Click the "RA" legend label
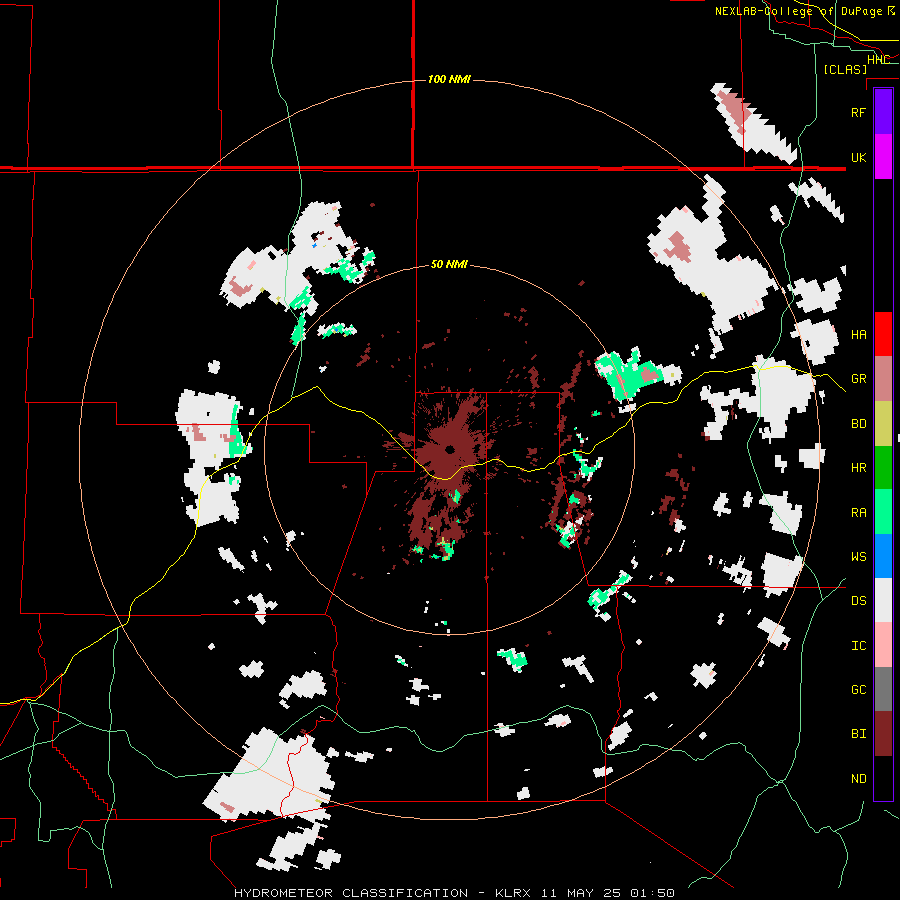 pos(858,513)
